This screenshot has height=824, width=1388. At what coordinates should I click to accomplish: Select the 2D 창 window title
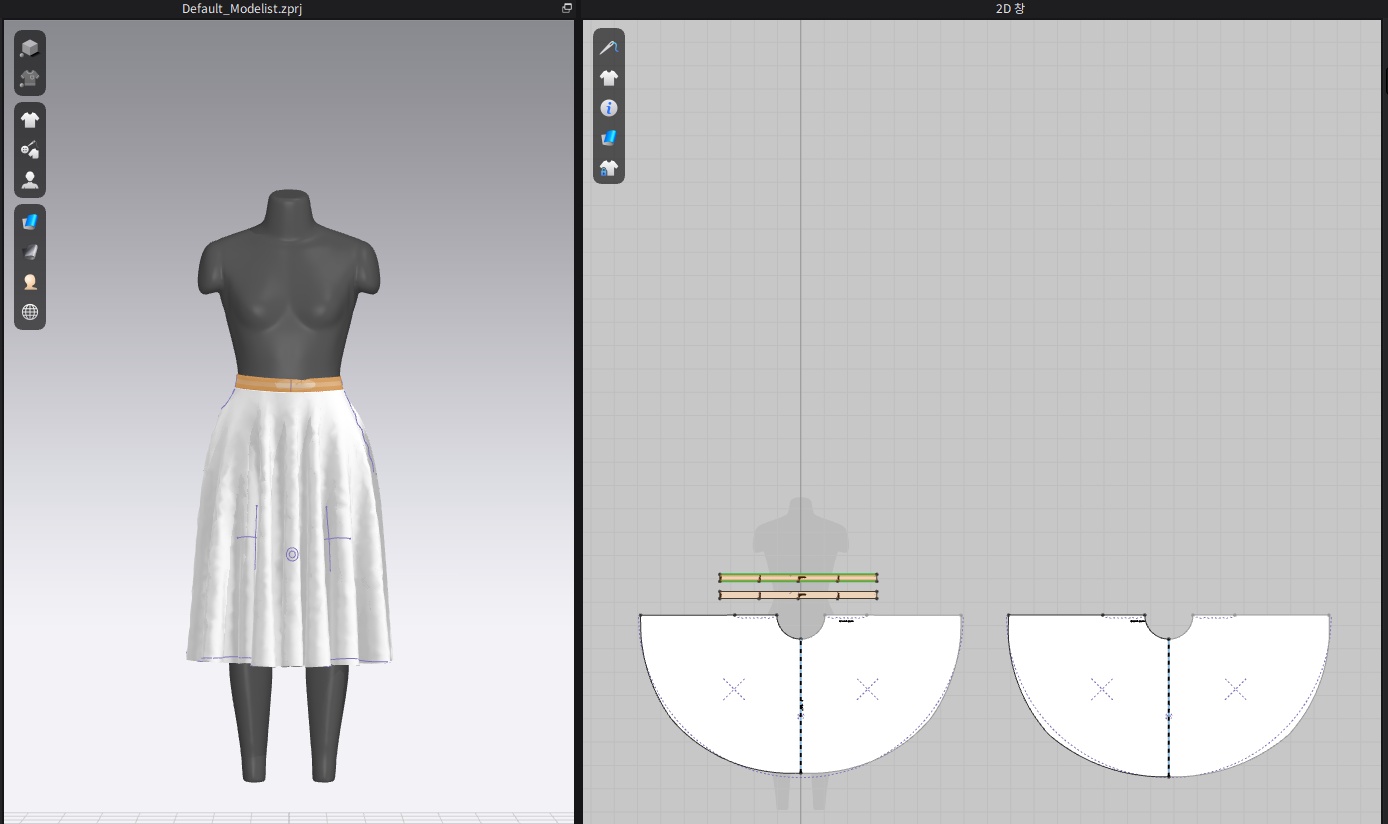pos(985,8)
